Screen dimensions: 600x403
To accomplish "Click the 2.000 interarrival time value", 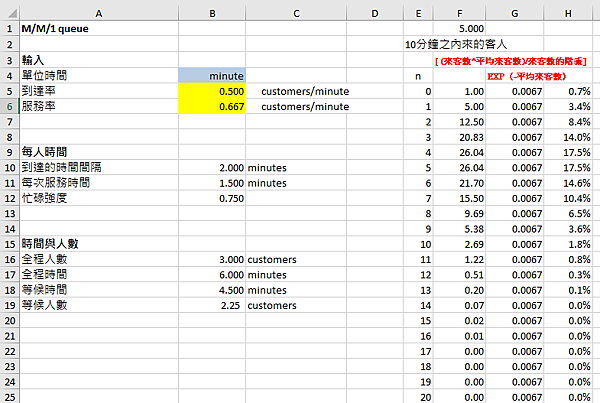I will (x=231, y=168).
